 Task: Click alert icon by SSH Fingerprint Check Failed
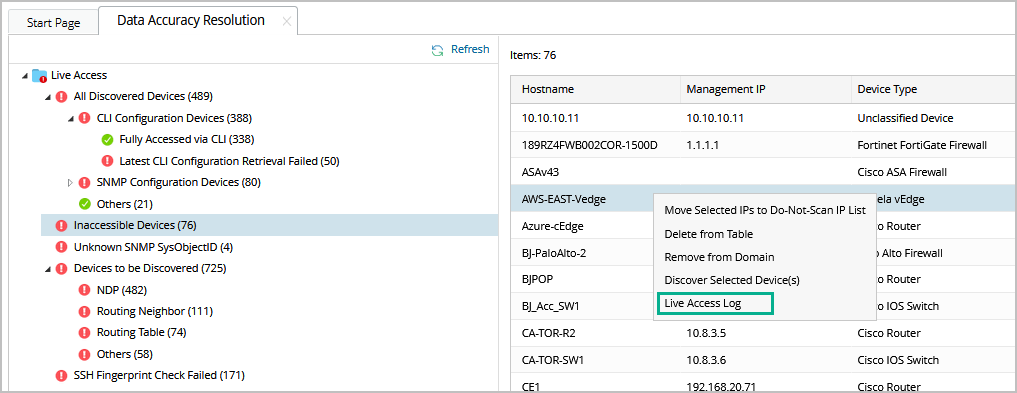click(x=62, y=375)
